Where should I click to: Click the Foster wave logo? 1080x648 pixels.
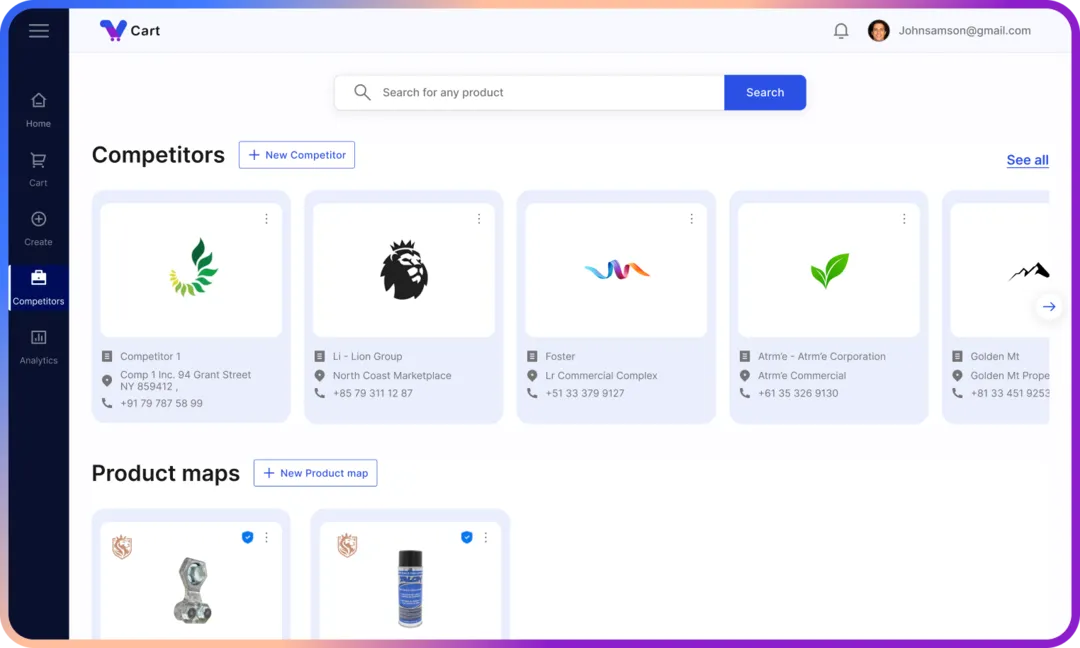click(x=616, y=270)
